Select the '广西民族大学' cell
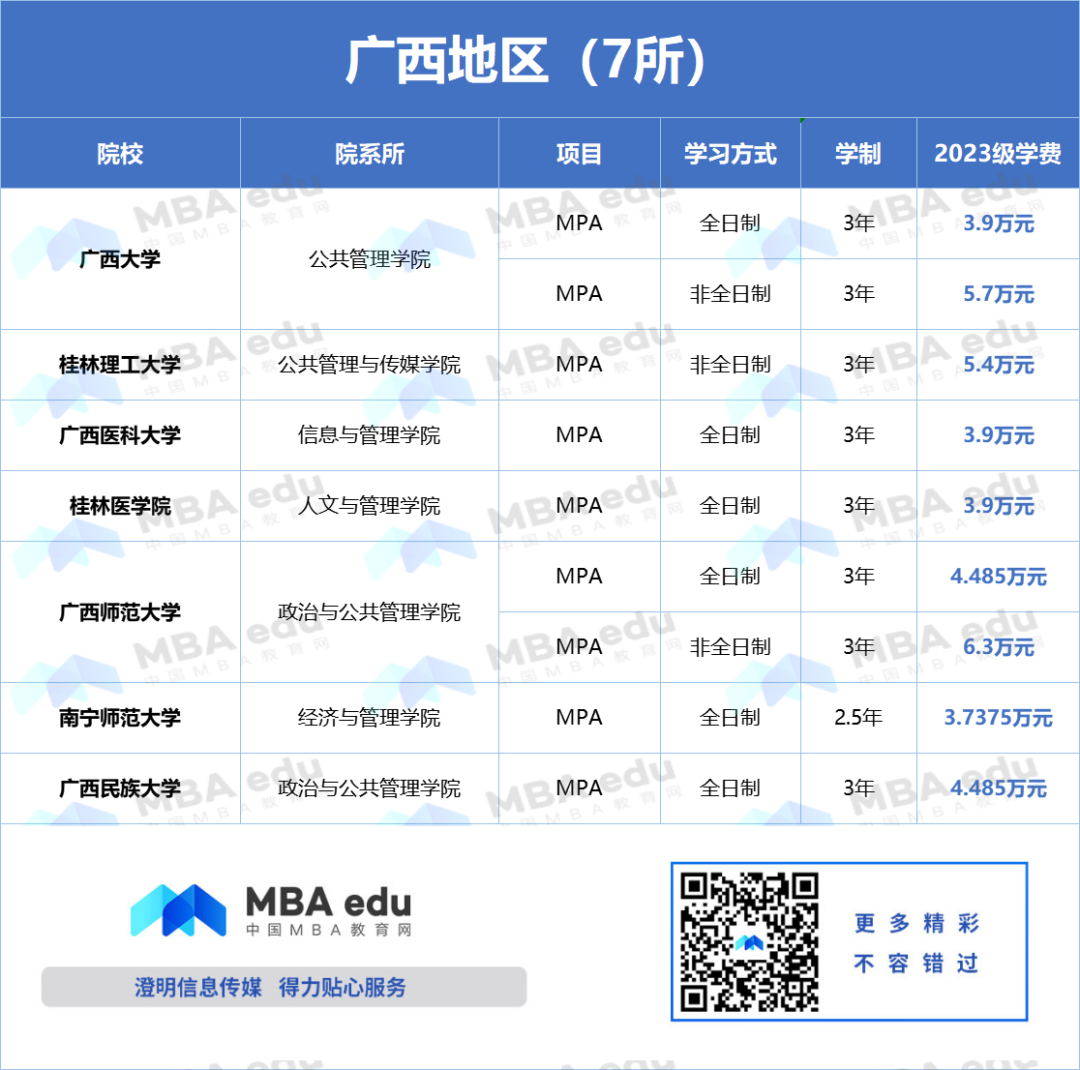The image size is (1080, 1070). (120, 788)
